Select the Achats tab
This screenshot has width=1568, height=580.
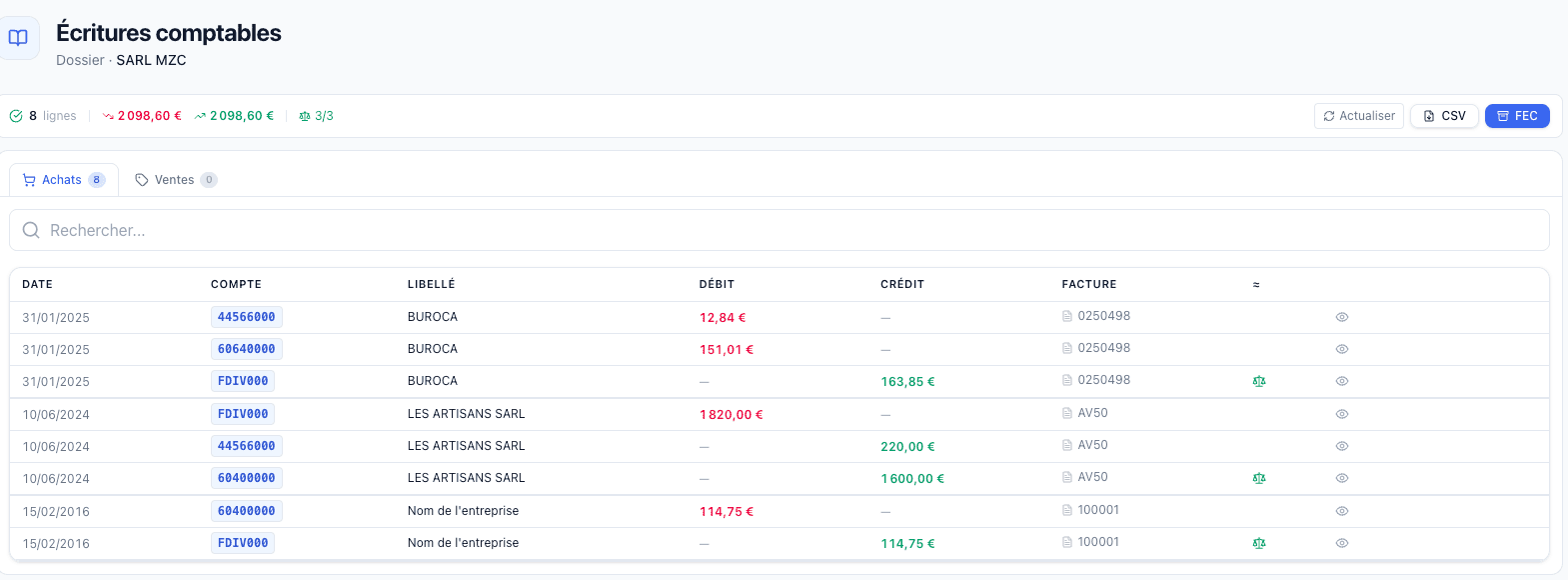click(x=63, y=180)
